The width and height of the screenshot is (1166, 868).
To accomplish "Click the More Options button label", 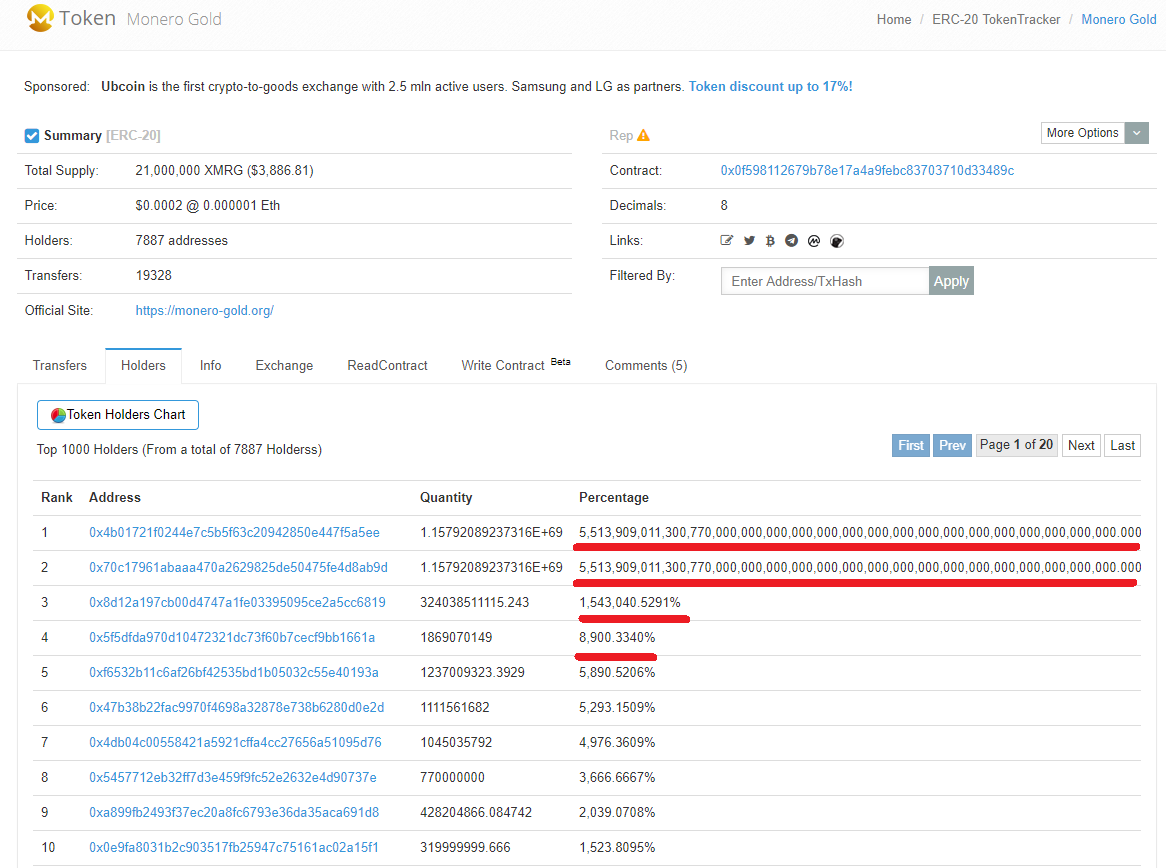I will pos(1082,133).
